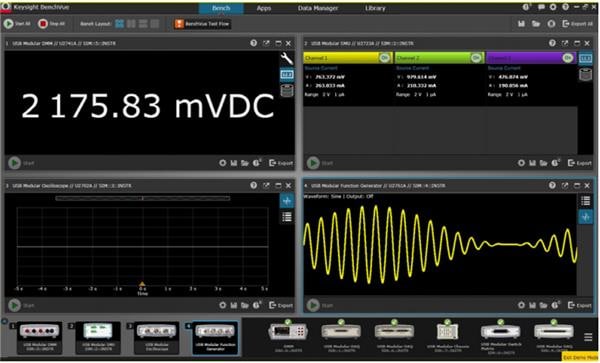Open the instrument tray hamburger menu

click(x=588, y=337)
